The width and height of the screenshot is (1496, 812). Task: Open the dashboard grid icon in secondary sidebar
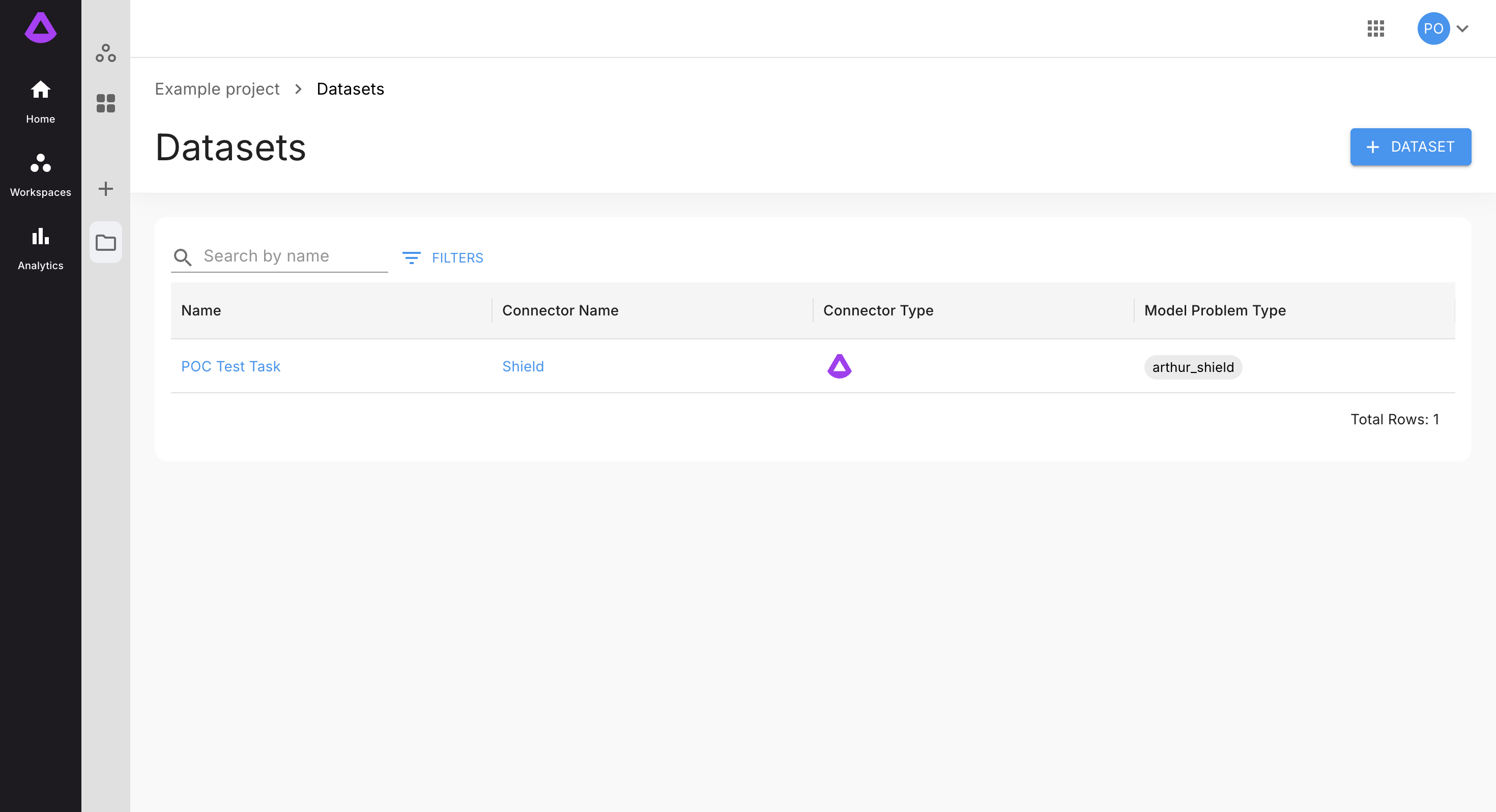(x=106, y=103)
